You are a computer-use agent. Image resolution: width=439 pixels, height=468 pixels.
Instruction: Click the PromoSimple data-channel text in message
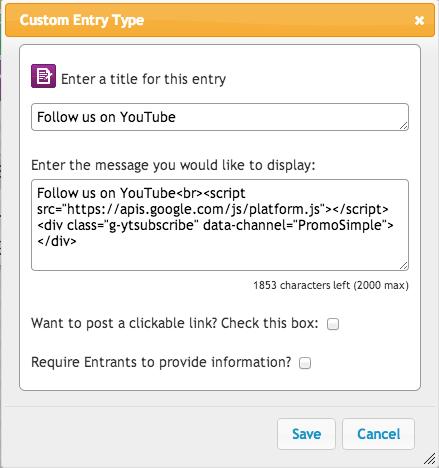pos(339,225)
